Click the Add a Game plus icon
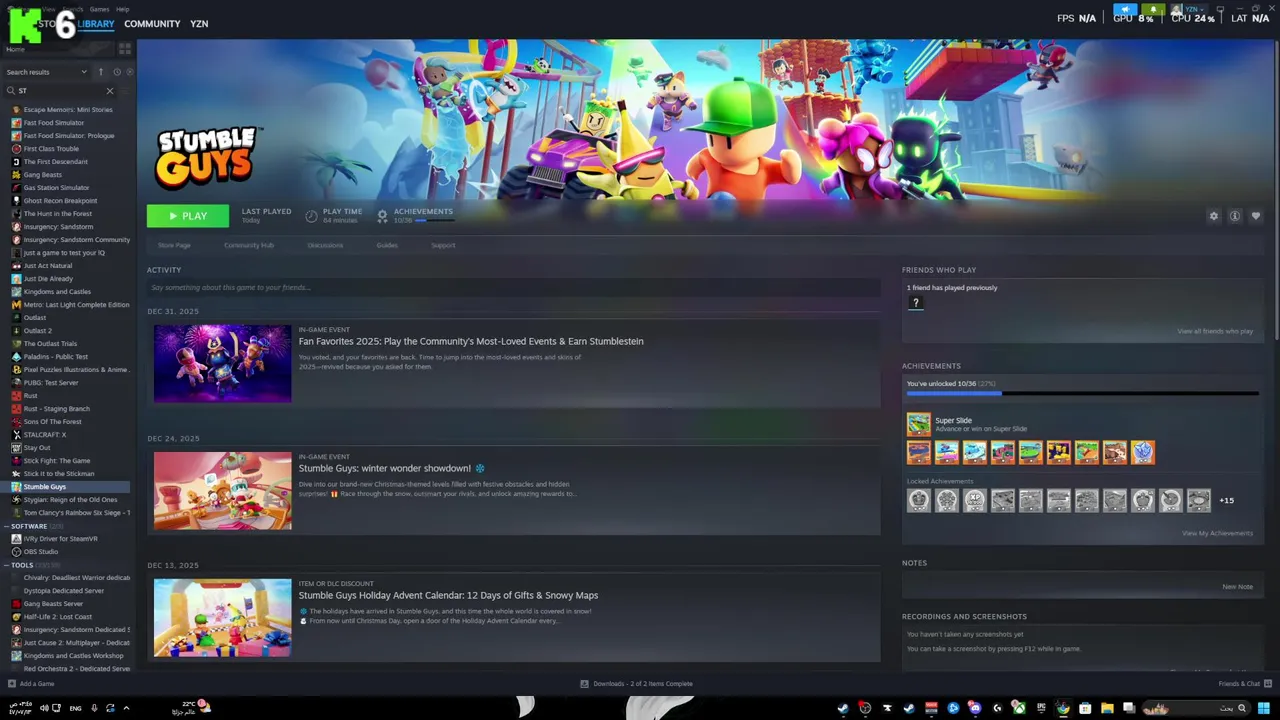The height and width of the screenshot is (720, 1280). click(12, 684)
